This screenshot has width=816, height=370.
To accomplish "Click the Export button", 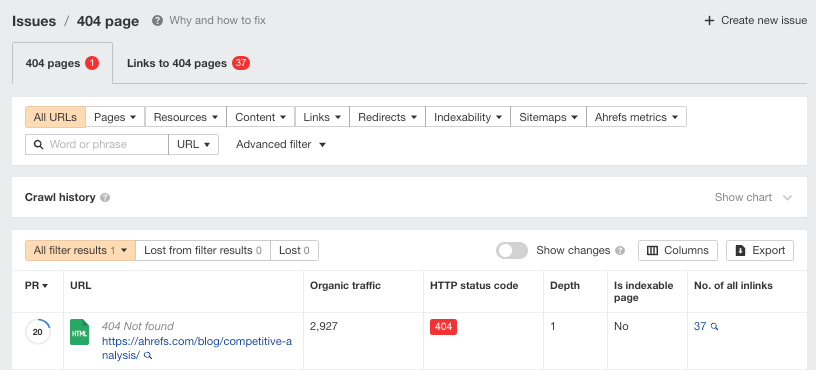I will pos(760,250).
